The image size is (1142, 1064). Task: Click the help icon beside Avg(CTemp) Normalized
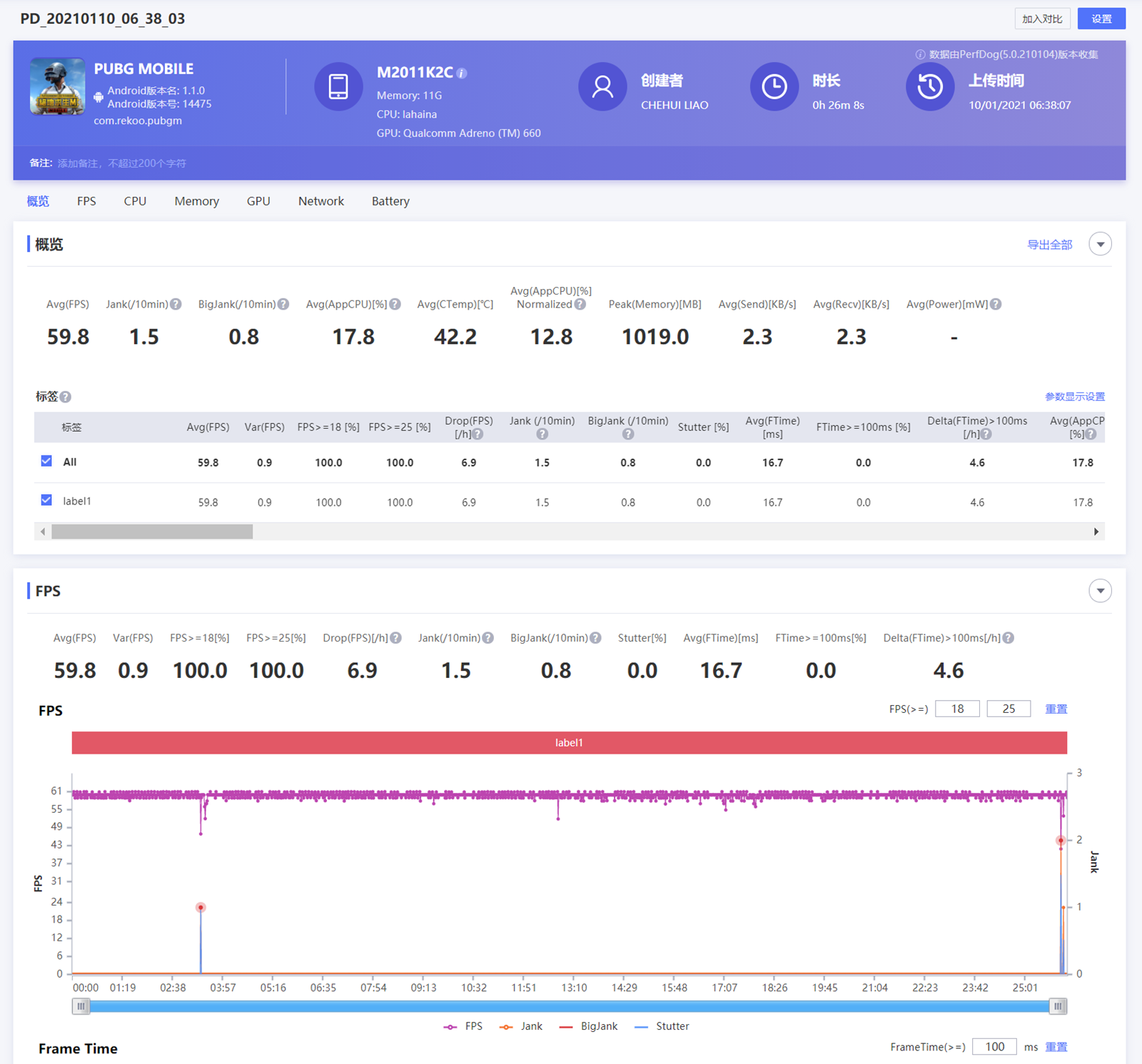coord(580,304)
